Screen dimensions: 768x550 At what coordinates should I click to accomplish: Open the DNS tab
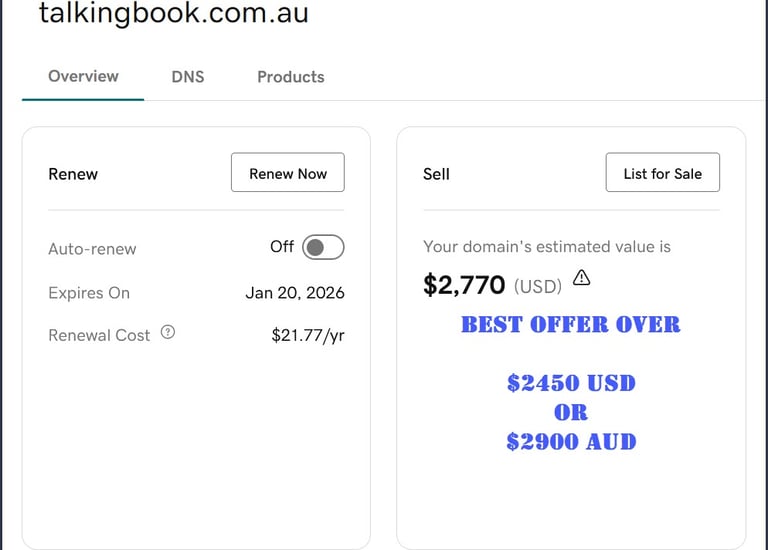(188, 76)
